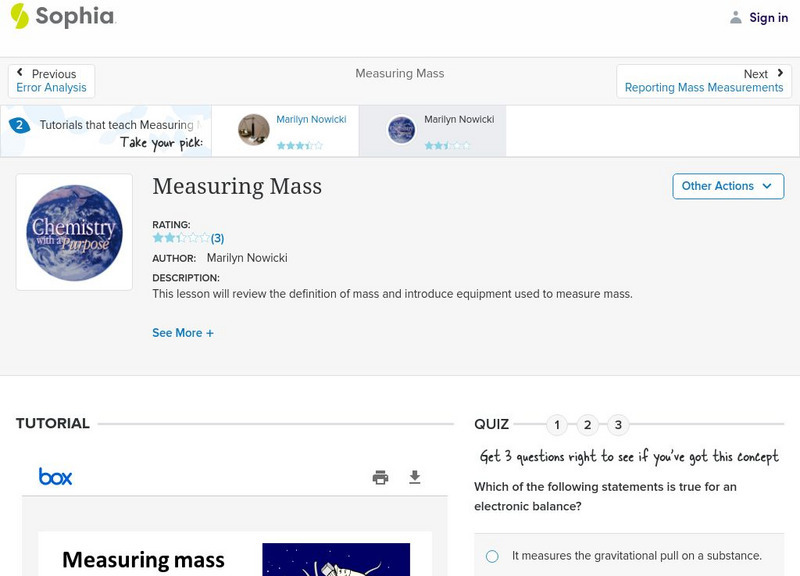Expand the See More description
Image resolution: width=800 pixels, height=576 pixels.
click(183, 333)
